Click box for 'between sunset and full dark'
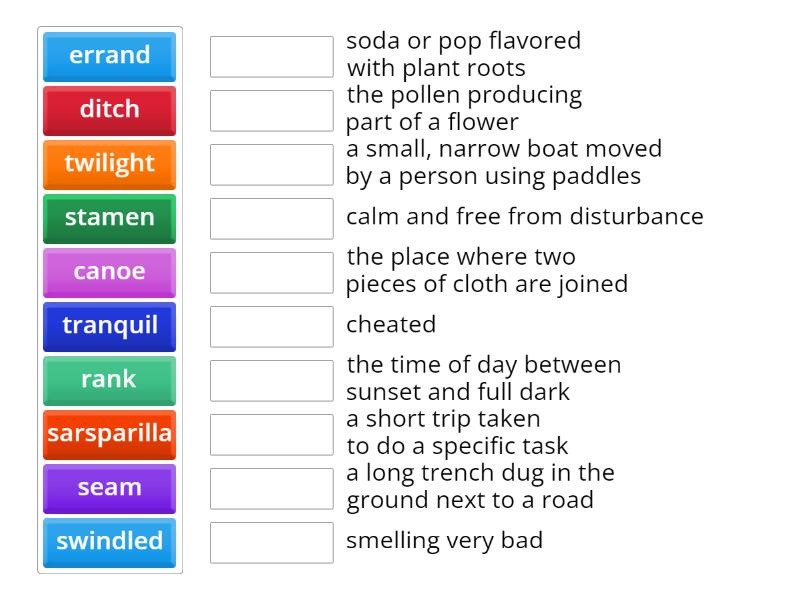The width and height of the screenshot is (800, 600). tap(271, 381)
